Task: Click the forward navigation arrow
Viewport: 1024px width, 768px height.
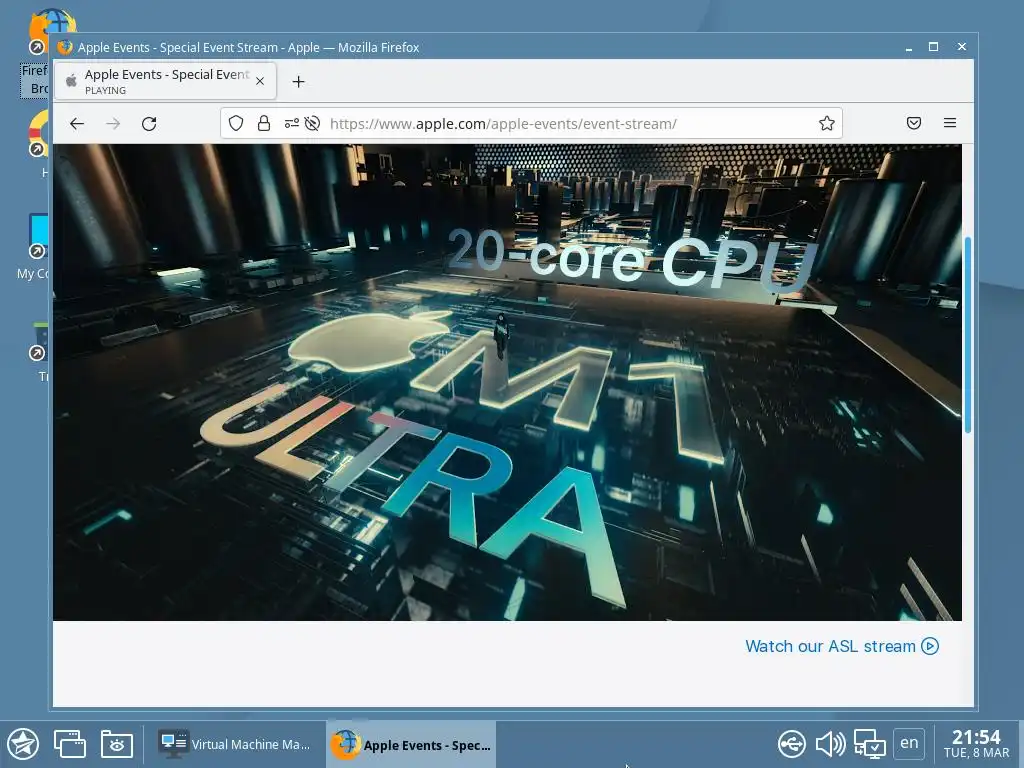Action: point(113,123)
